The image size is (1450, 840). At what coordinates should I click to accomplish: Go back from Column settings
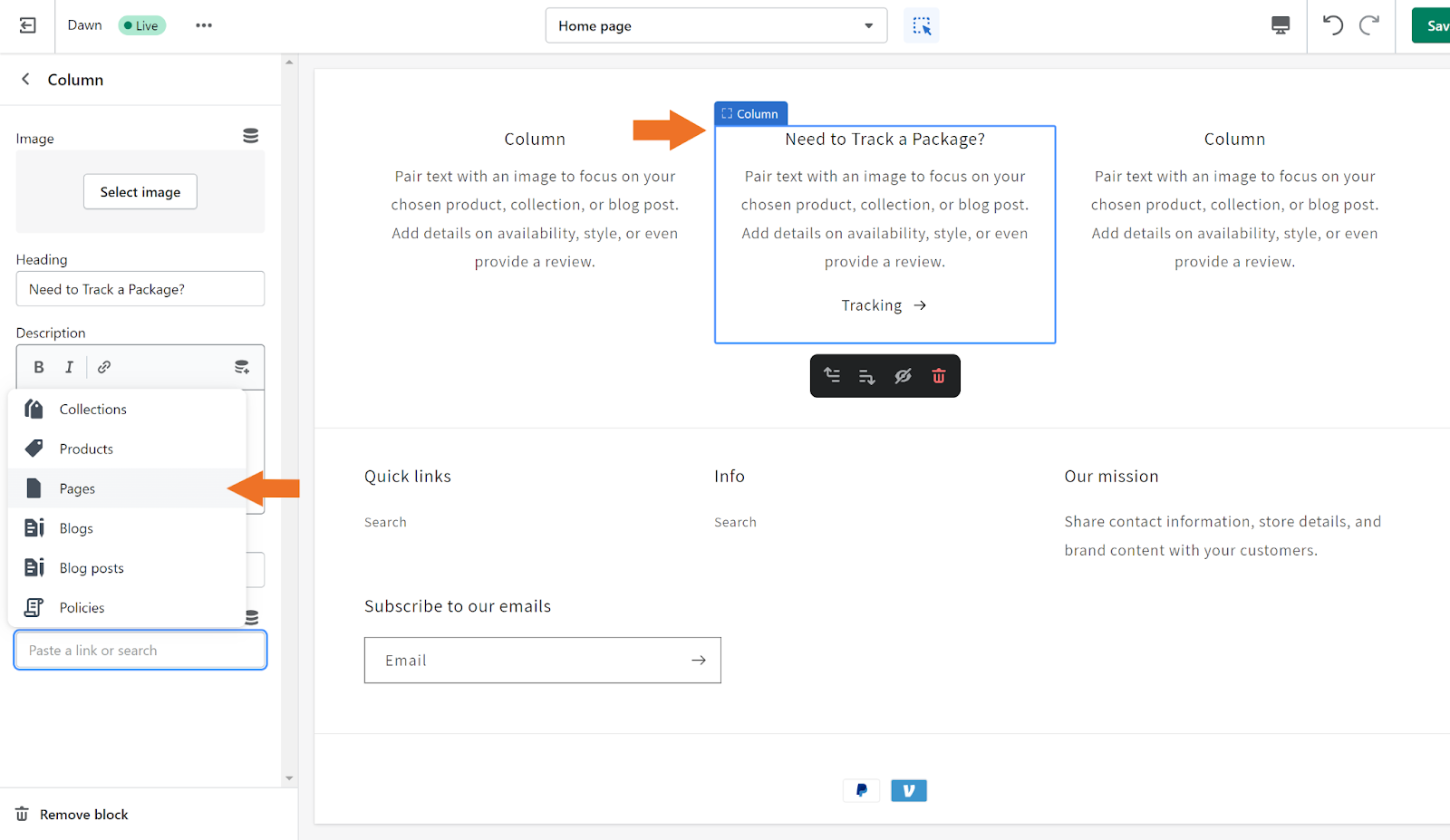point(25,80)
